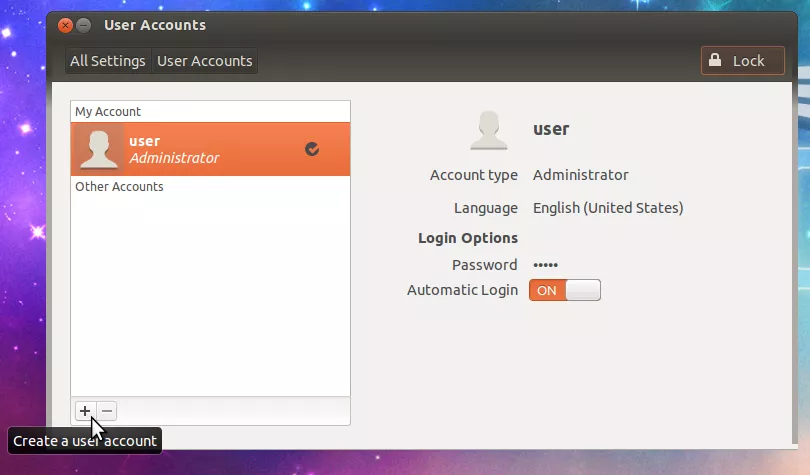Select the user Administrator list entry
The height and width of the screenshot is (475, 810).
(210, 149)
